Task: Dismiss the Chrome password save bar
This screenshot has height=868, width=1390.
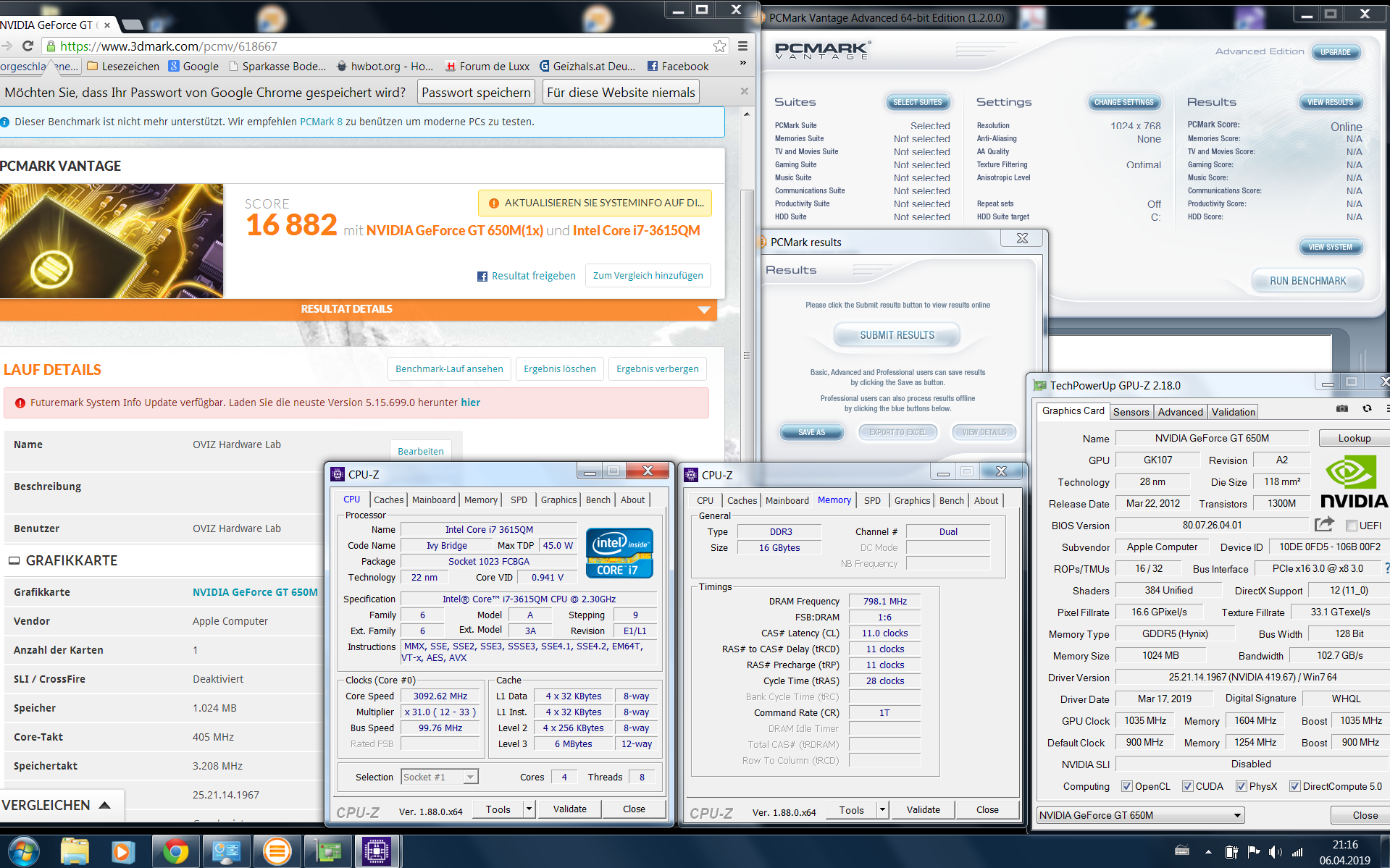Action: 744,91
